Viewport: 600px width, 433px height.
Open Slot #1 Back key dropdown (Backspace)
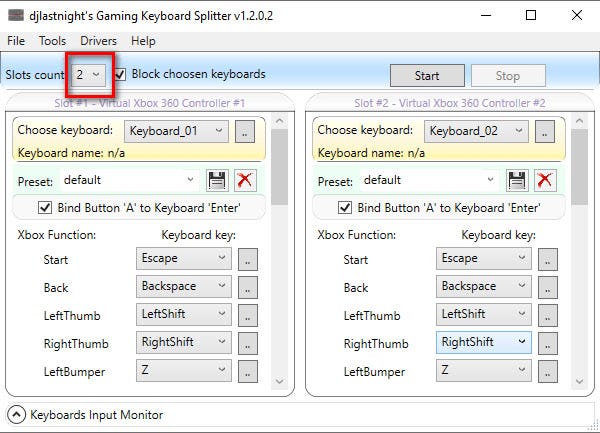click(184, 286)
